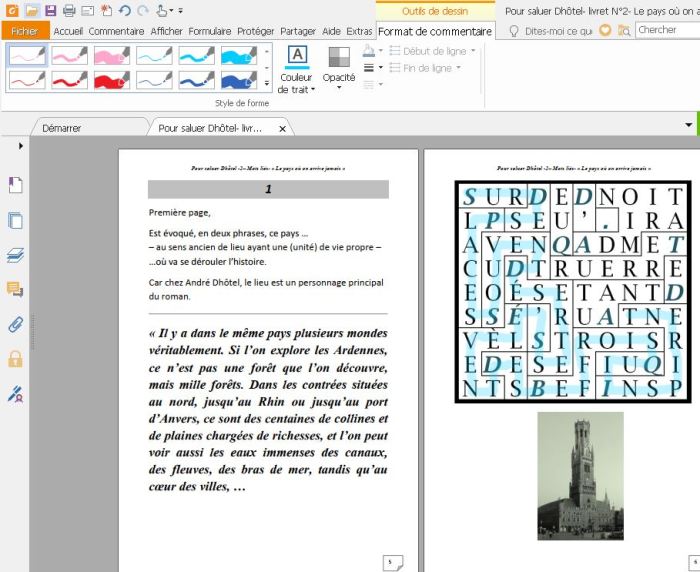Print the document using the printer icon
Image resolution: width=700 pixels, height=572 pixels.
[69, 10]
